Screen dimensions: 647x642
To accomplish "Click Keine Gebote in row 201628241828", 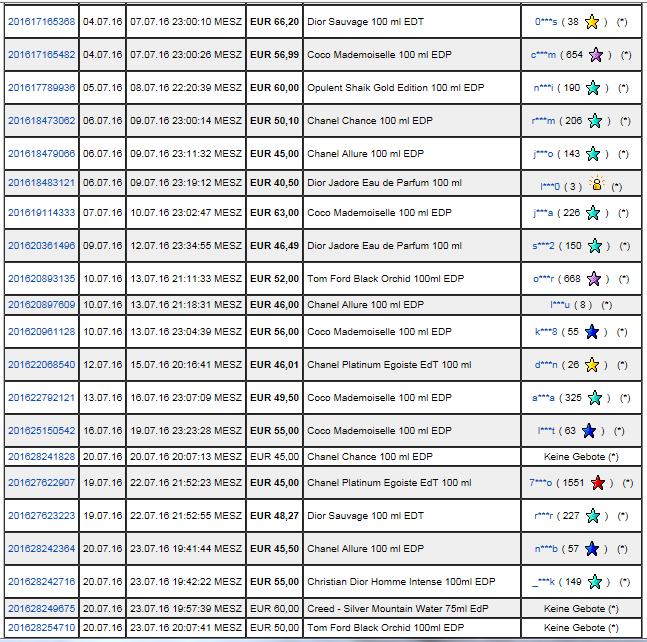I will 574,456.
